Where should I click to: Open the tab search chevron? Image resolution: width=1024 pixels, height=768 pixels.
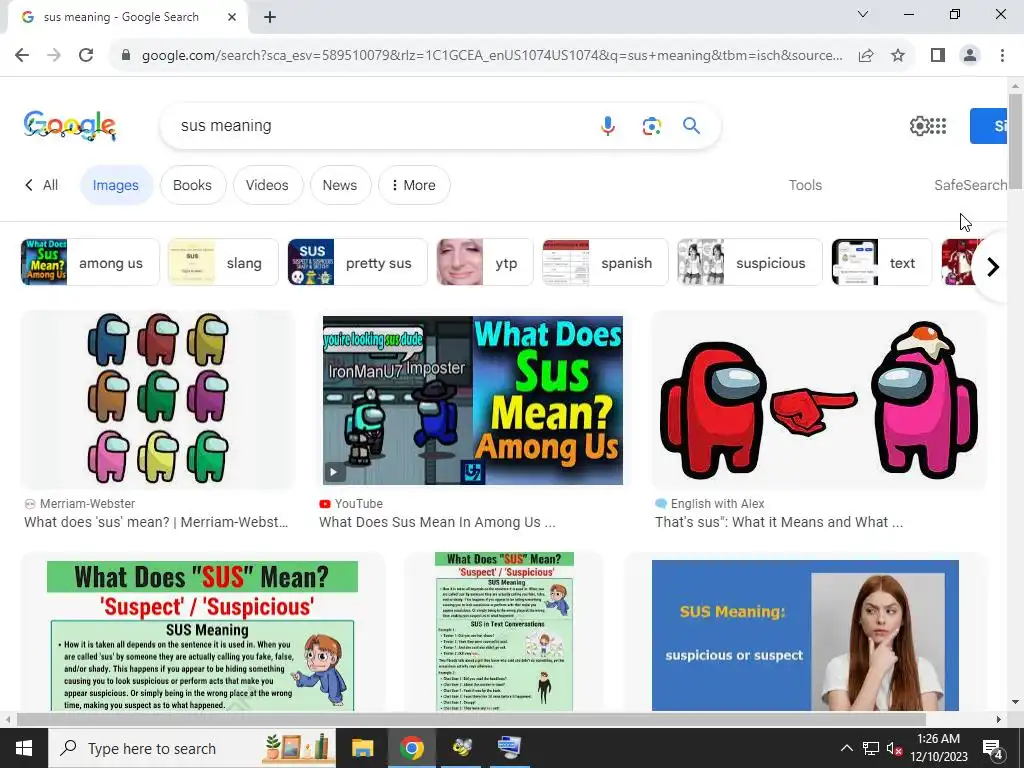(x=863, y=14)
